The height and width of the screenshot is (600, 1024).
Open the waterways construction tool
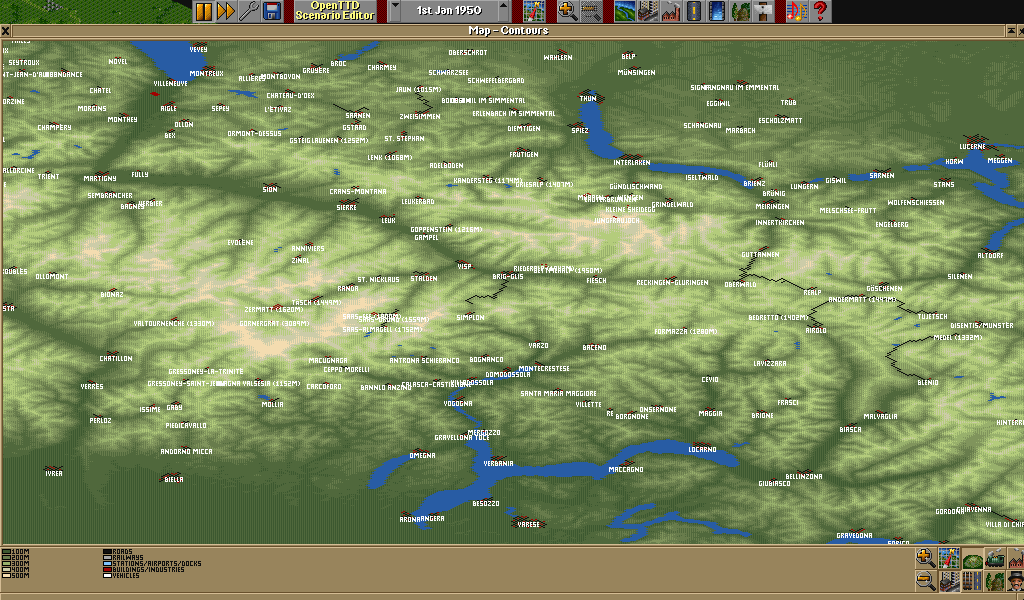pos(716,11)
